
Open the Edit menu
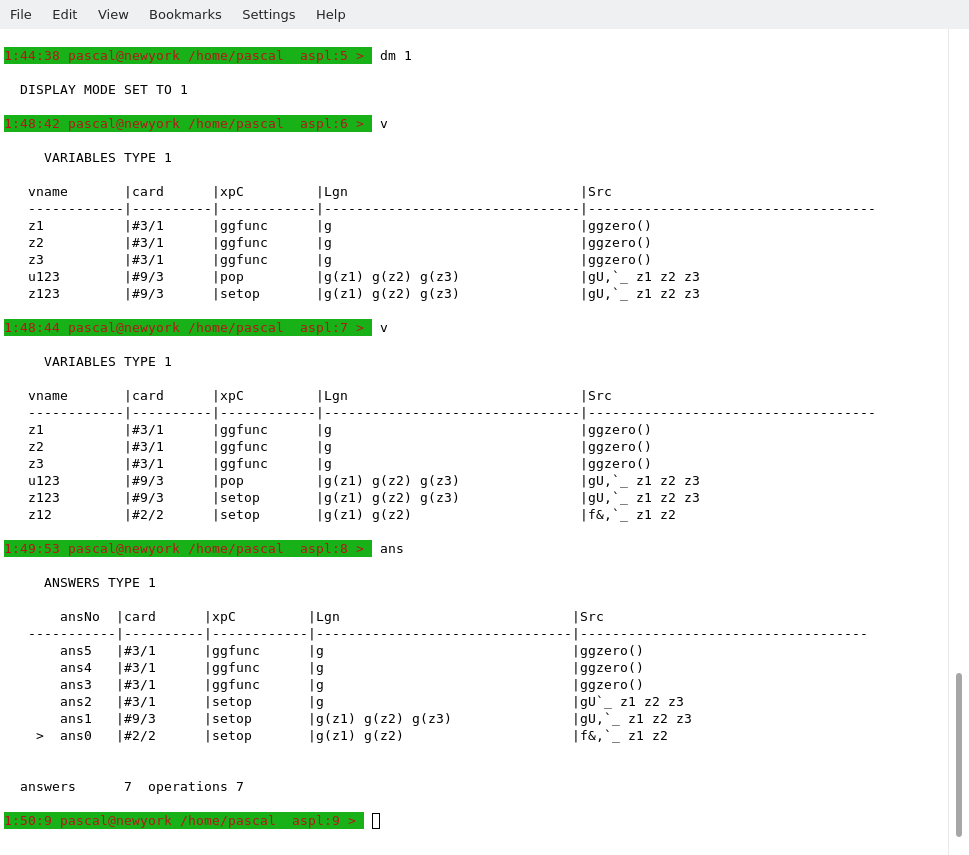[64, 14]
